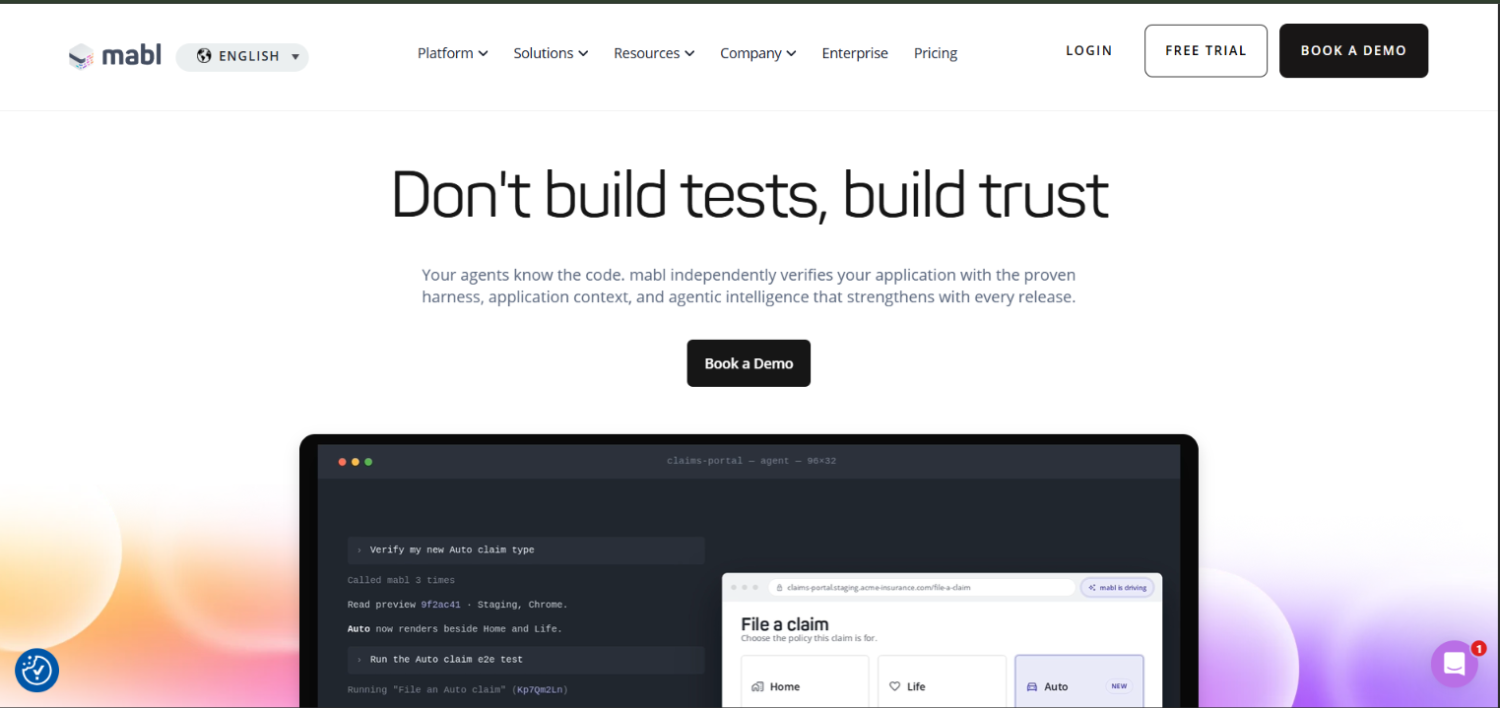Click the headline 'Don't build tests, build trust'
This screenshot has height=708, width=1500.
(749, 194)
